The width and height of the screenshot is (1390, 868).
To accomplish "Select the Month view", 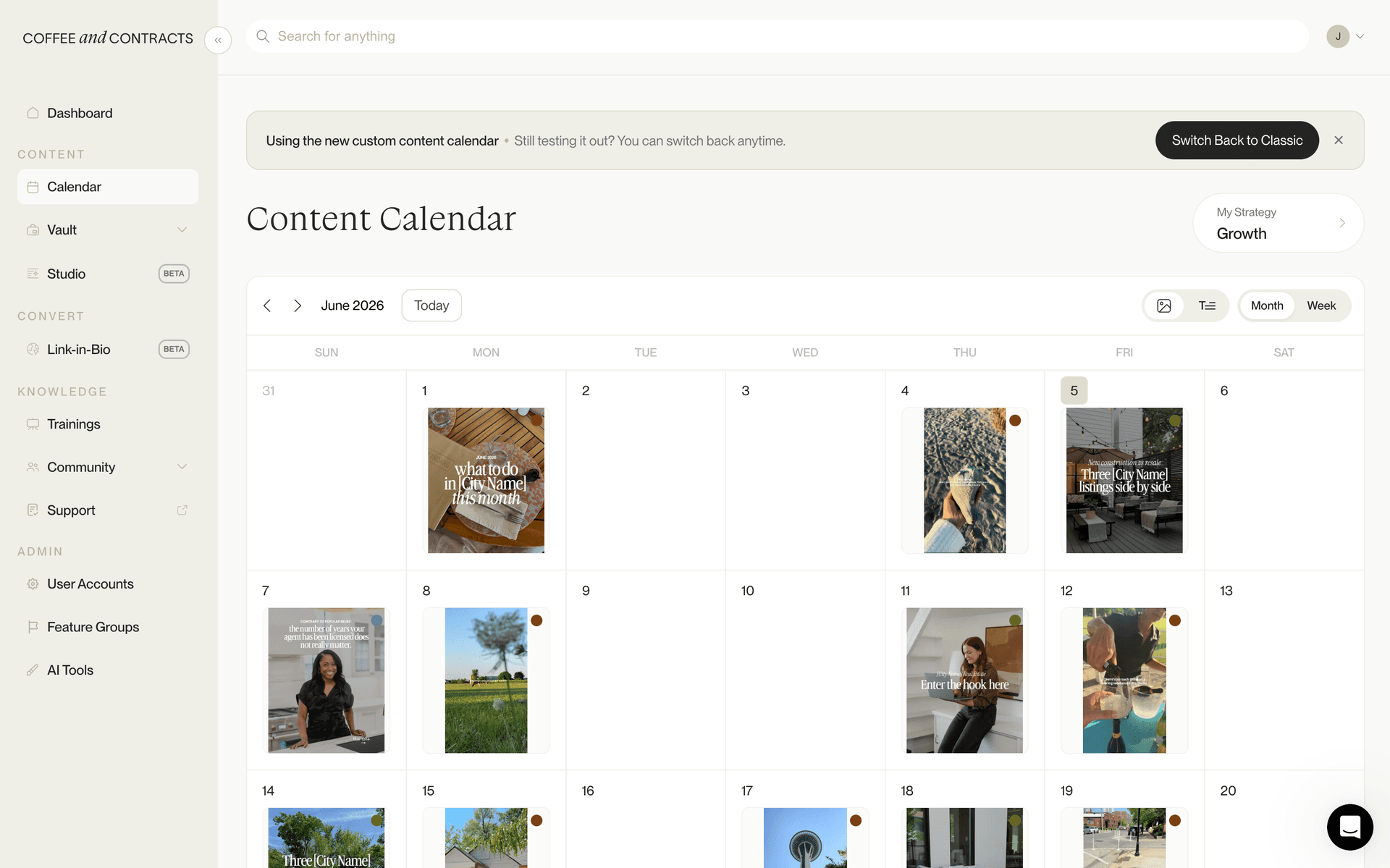I will click(1267, 306).
